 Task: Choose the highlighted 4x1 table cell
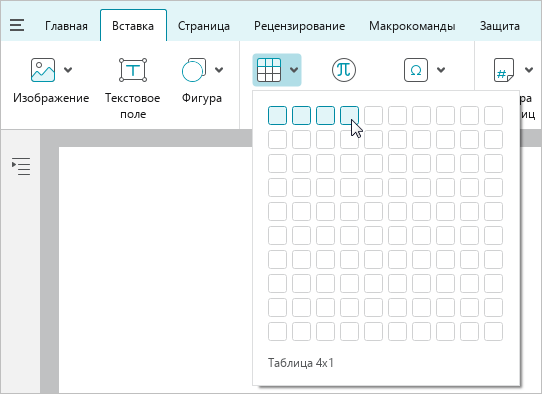[349, 115]
